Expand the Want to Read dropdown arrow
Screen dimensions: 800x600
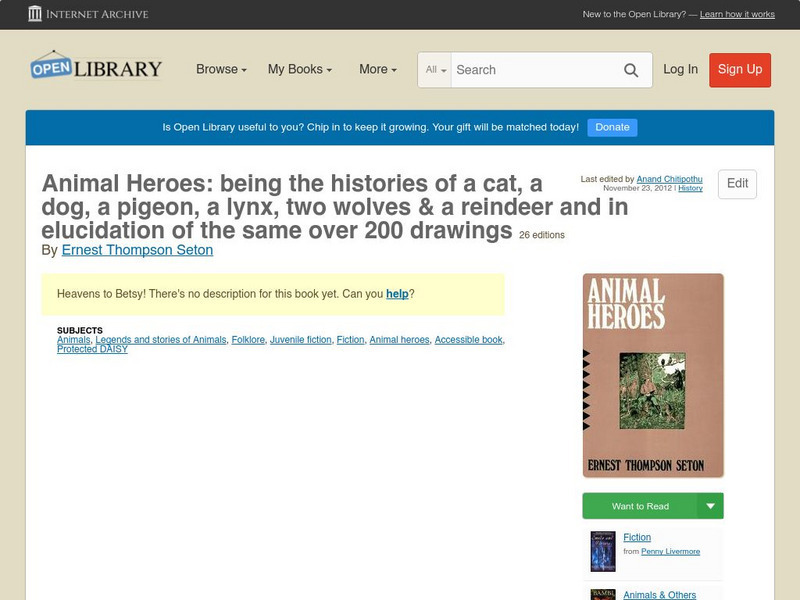coord(711,506)
